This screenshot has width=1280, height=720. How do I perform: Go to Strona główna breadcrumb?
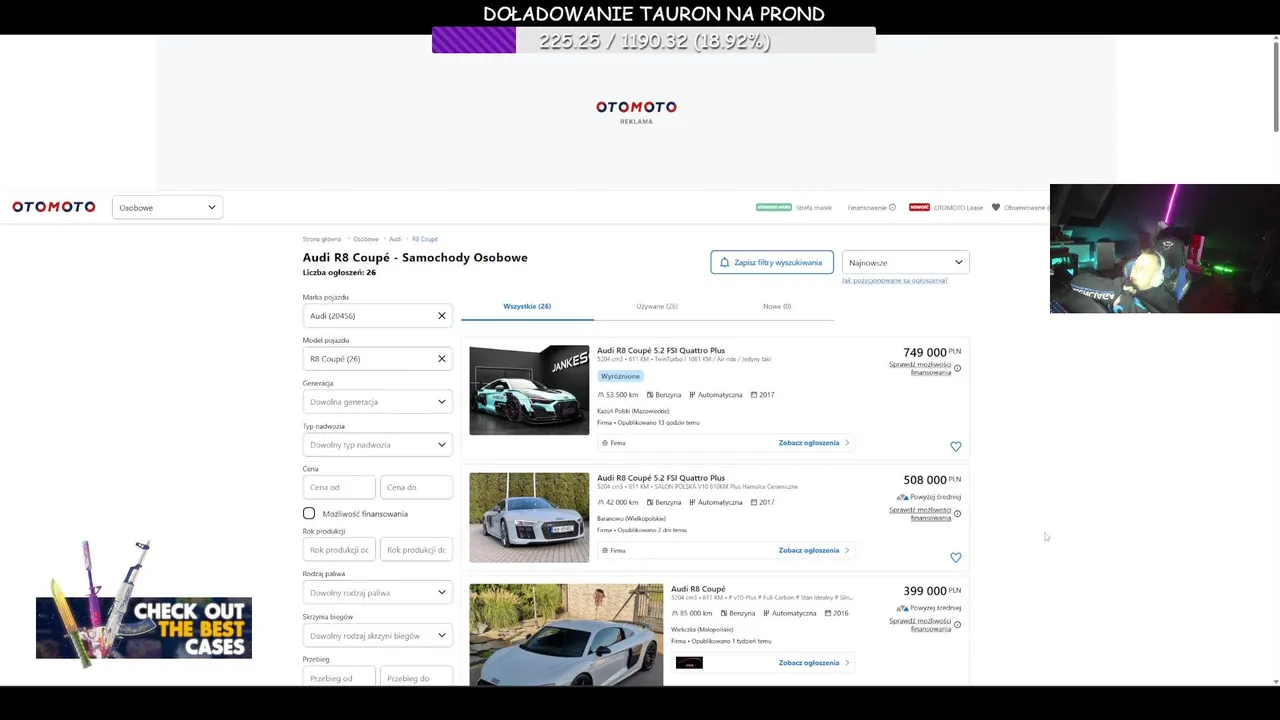[x=322, y=239]
